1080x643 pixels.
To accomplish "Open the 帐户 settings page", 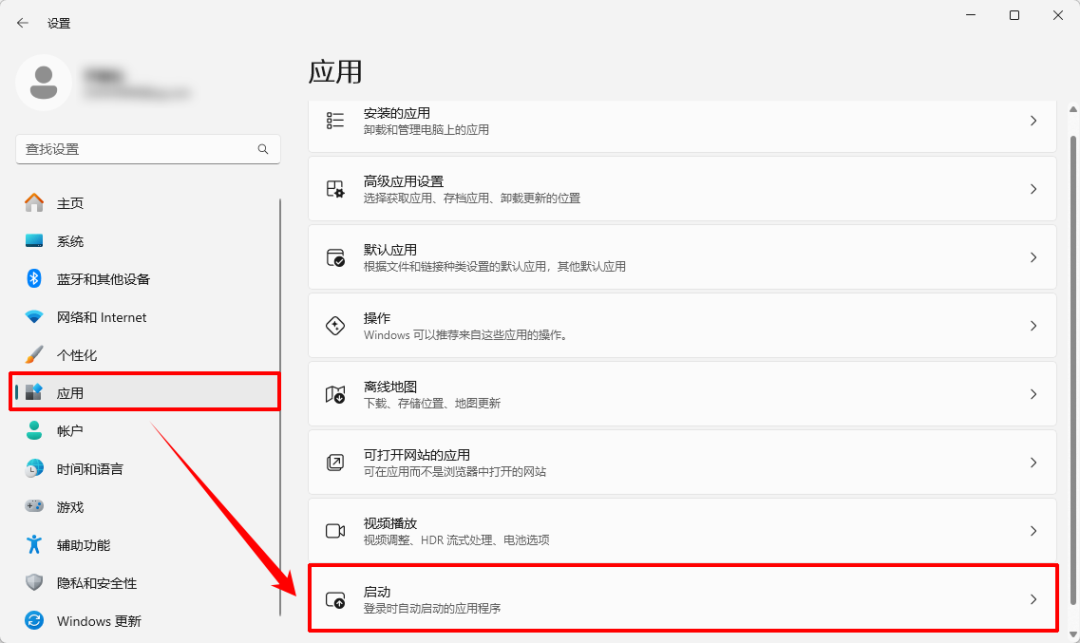I will coord(146,430).
